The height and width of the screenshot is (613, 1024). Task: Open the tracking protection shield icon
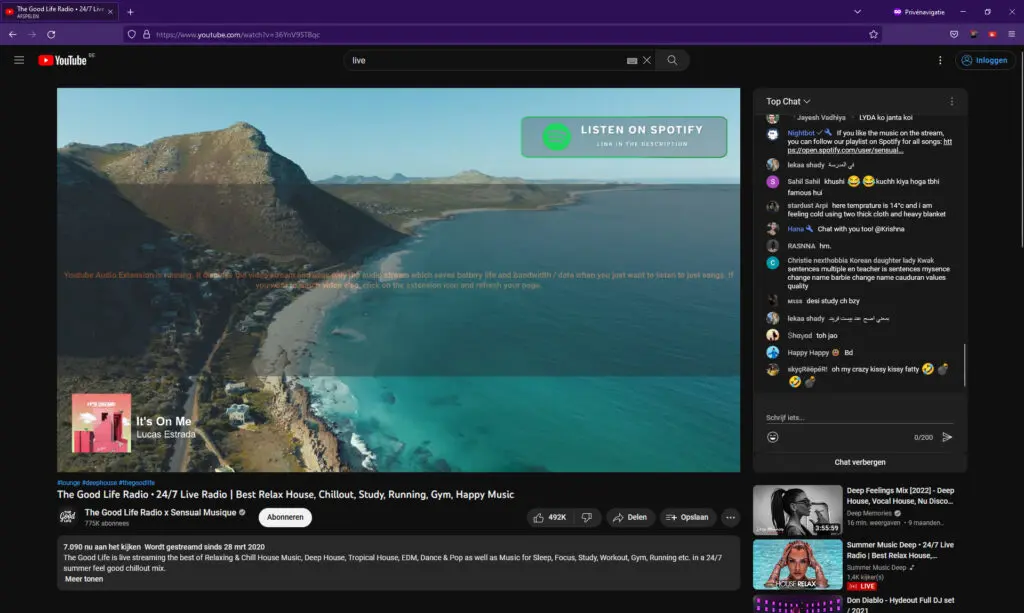coord(131,35)
